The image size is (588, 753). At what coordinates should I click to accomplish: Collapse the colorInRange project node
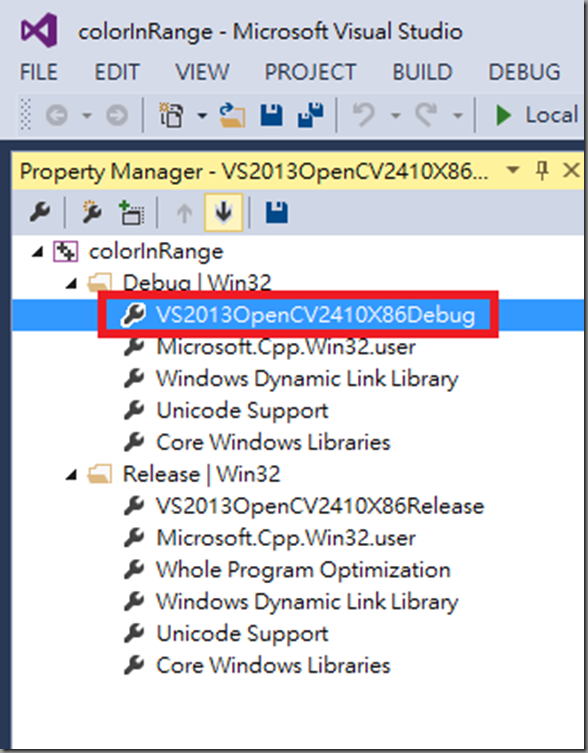37,252
